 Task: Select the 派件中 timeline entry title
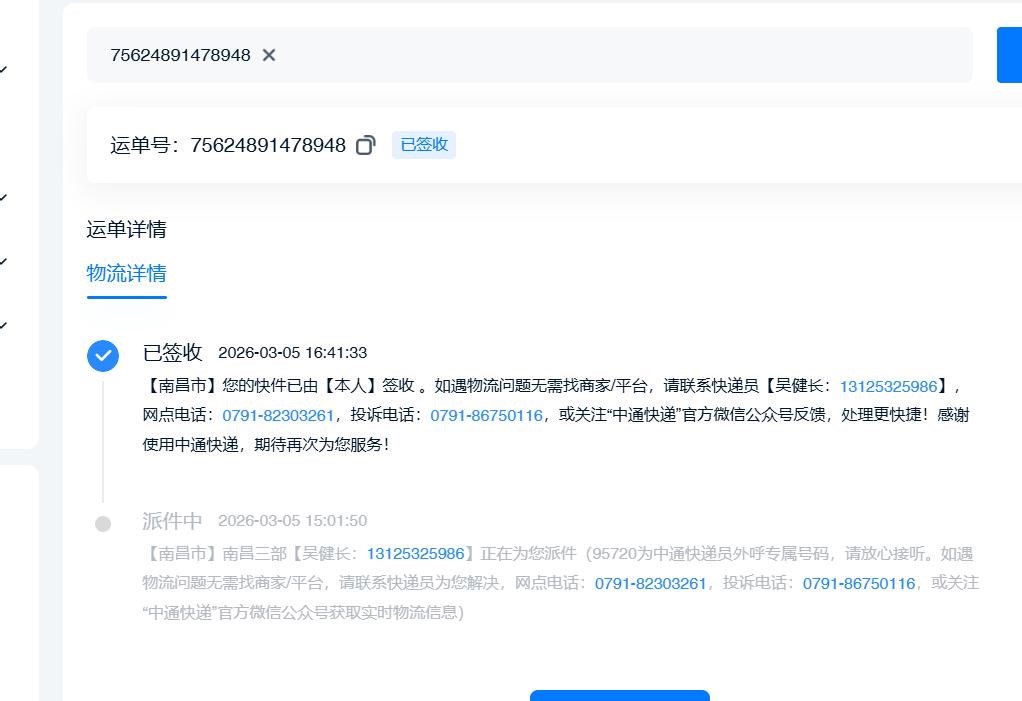tap(172, 521)
